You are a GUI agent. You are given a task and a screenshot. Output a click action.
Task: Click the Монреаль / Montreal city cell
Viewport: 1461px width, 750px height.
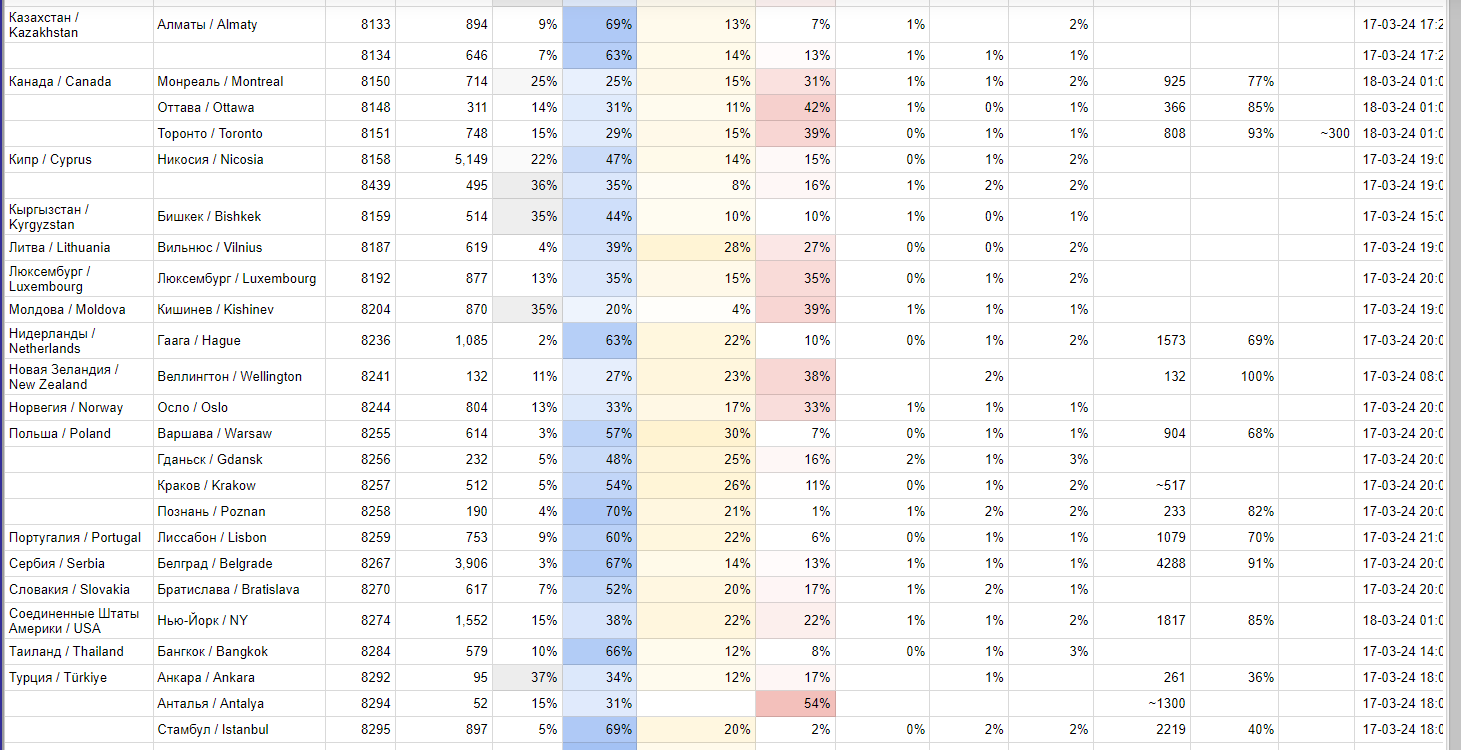(220, 82)
